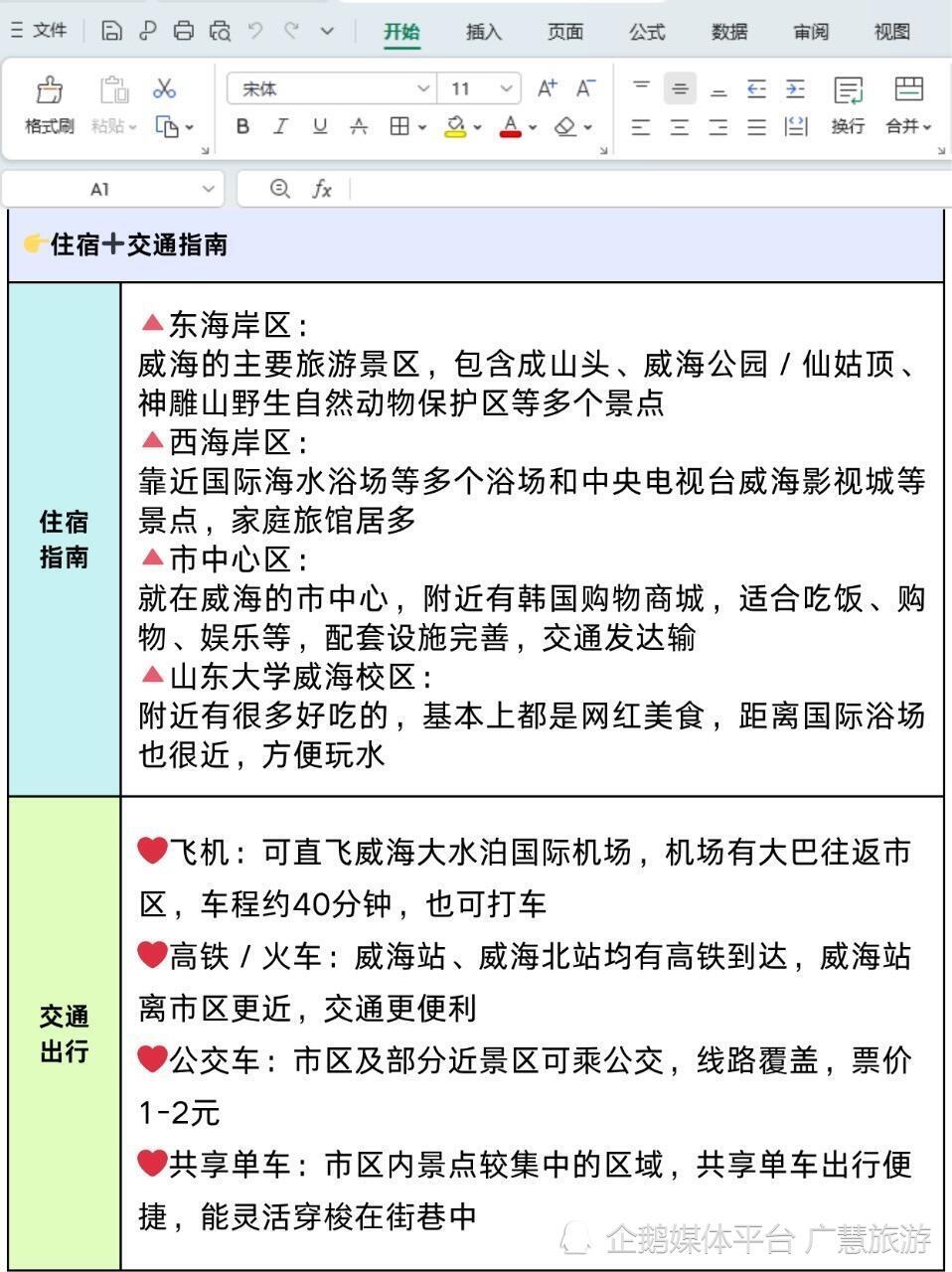The height and width of the screenshot is (1272, 952).
Task: Toggle italic formatting on
Action: (280, 127)
